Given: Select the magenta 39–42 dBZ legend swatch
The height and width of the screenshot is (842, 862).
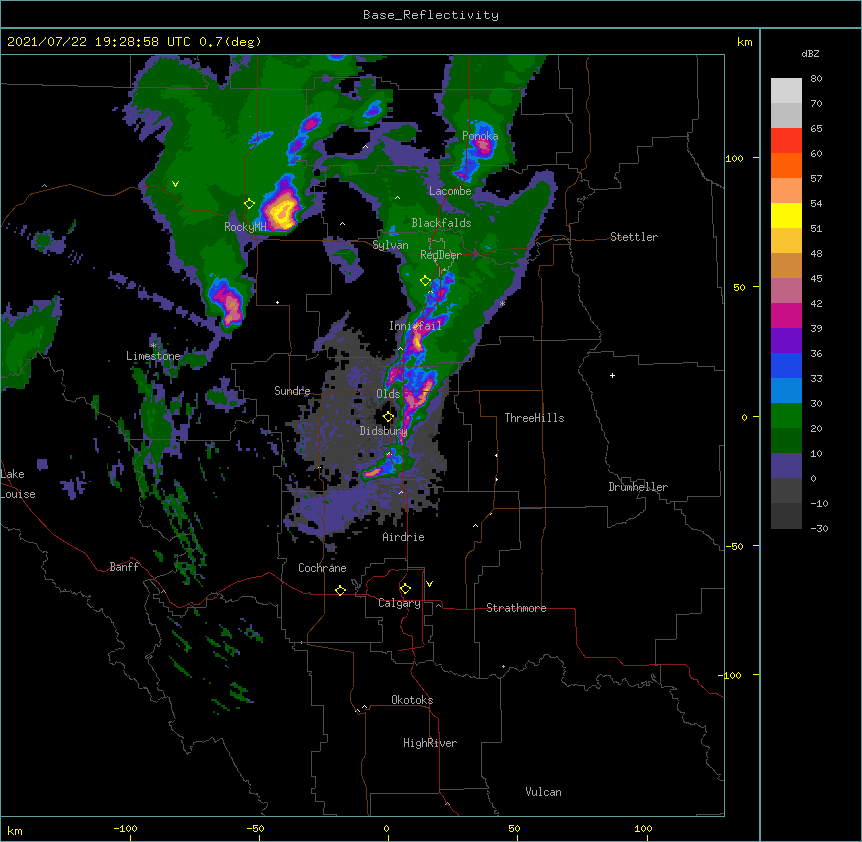Looking at the screenshot, I should 786,315.
